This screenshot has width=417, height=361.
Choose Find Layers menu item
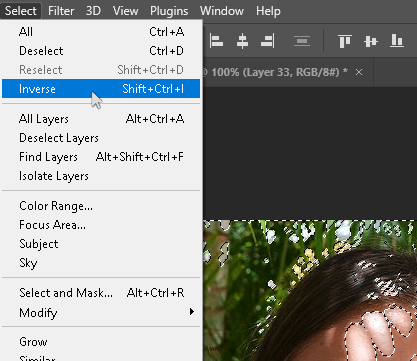tap(101, 157)
